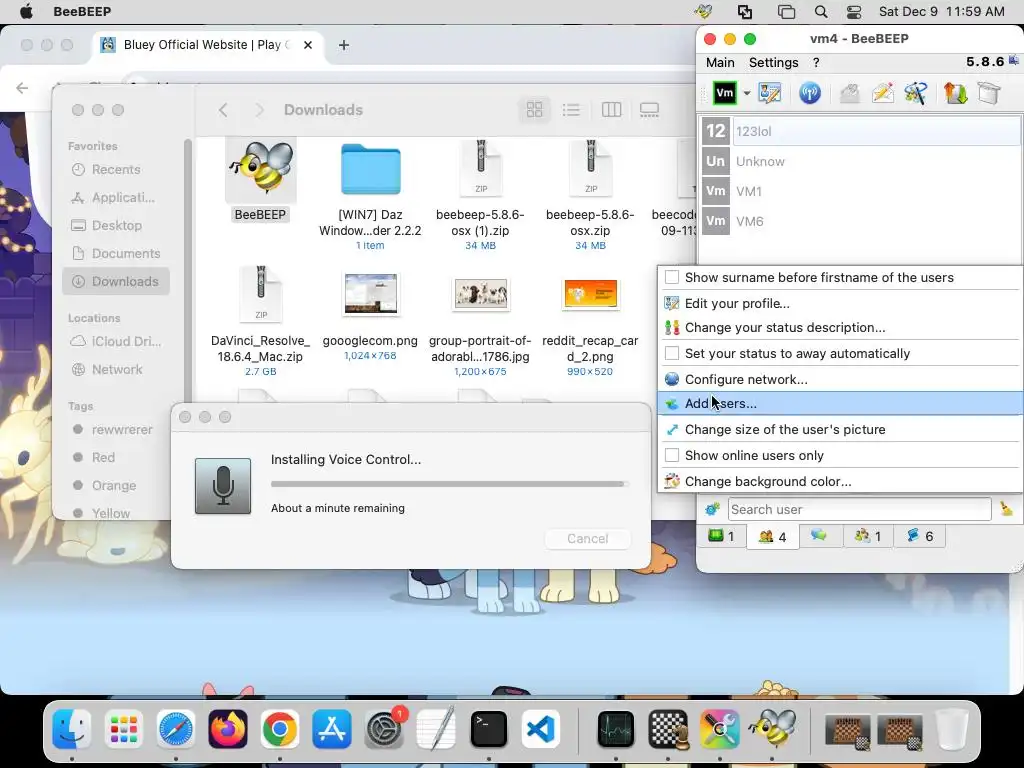The width and height of the screenshot is (1024, 768).
Task: Select the users tab showing 4
Action: [772, 537]
